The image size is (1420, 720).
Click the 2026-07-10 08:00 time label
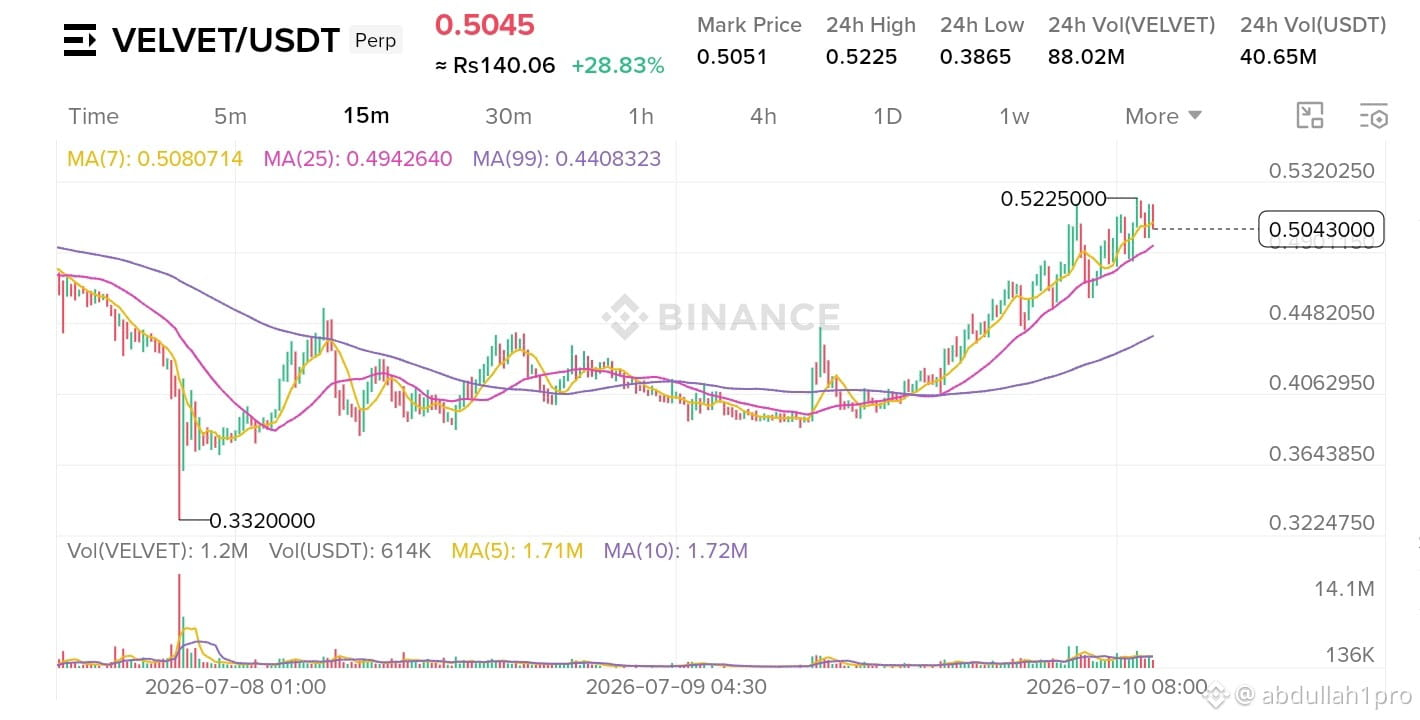pos(1117,687)
